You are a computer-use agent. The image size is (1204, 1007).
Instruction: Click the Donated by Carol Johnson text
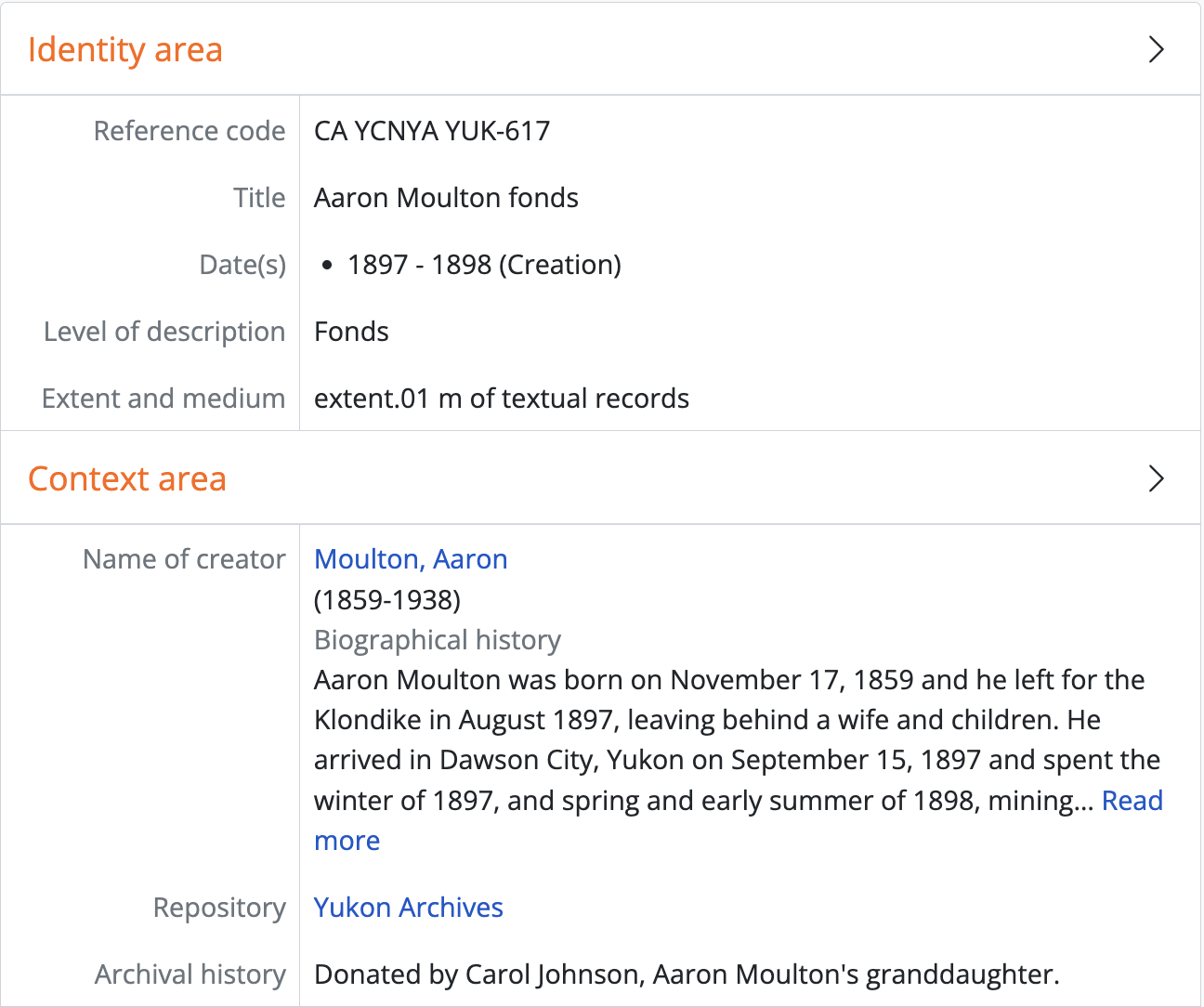pyautogui.click(x=687, y=974)
